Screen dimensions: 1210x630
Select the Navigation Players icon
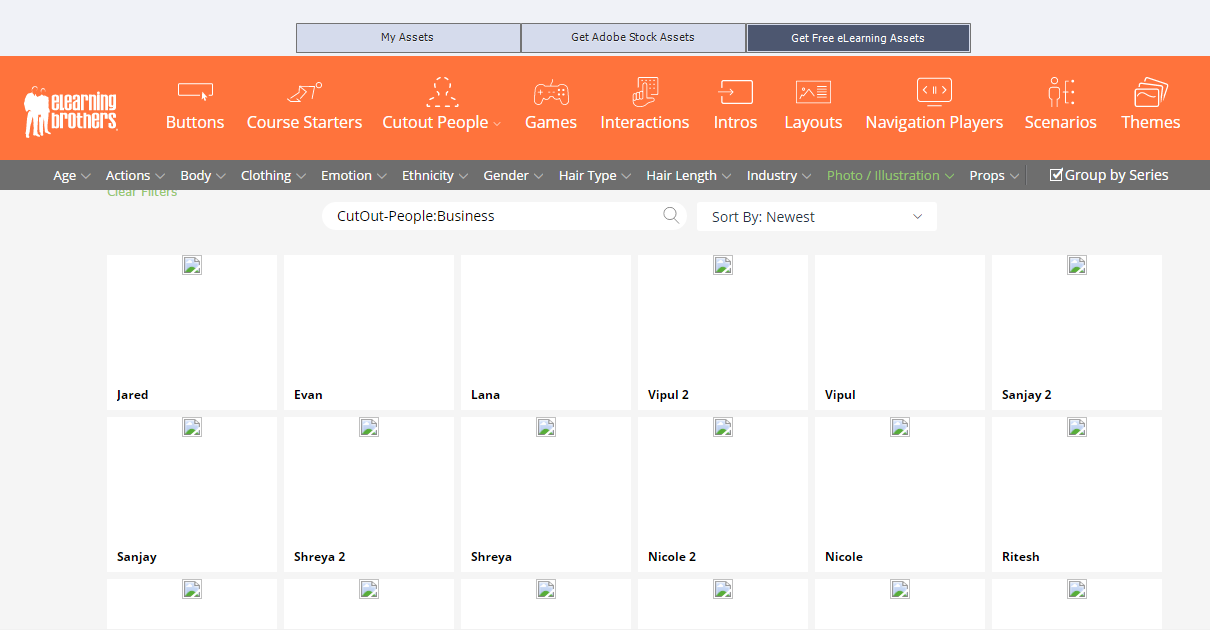tap(934, 92)
